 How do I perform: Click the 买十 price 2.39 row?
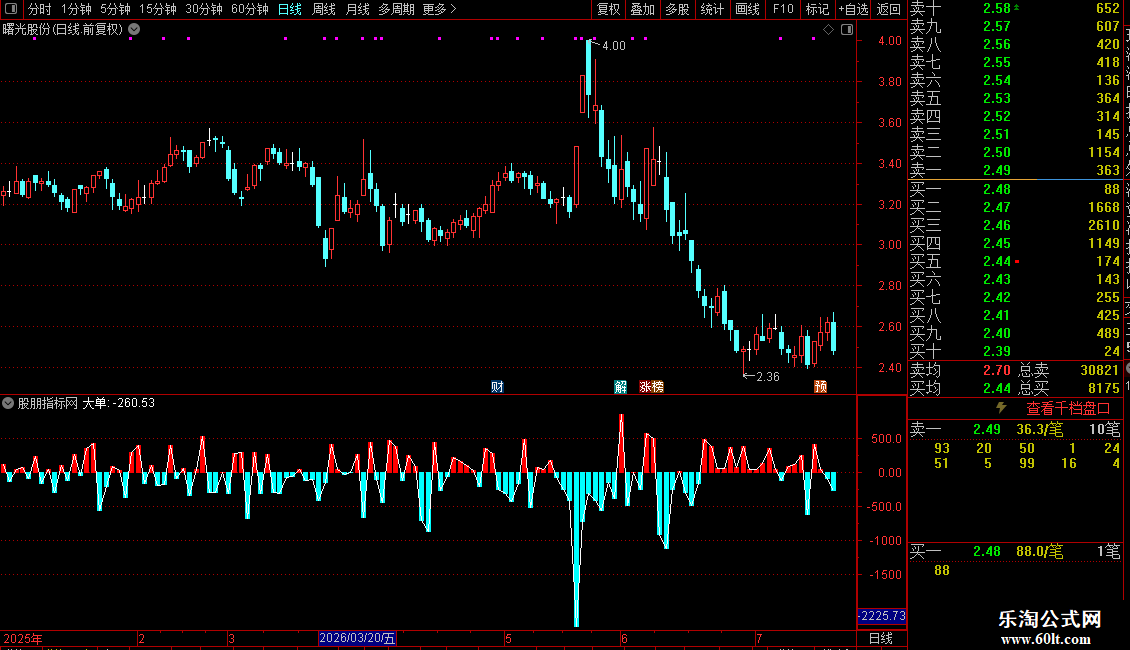click(1015, 351)
